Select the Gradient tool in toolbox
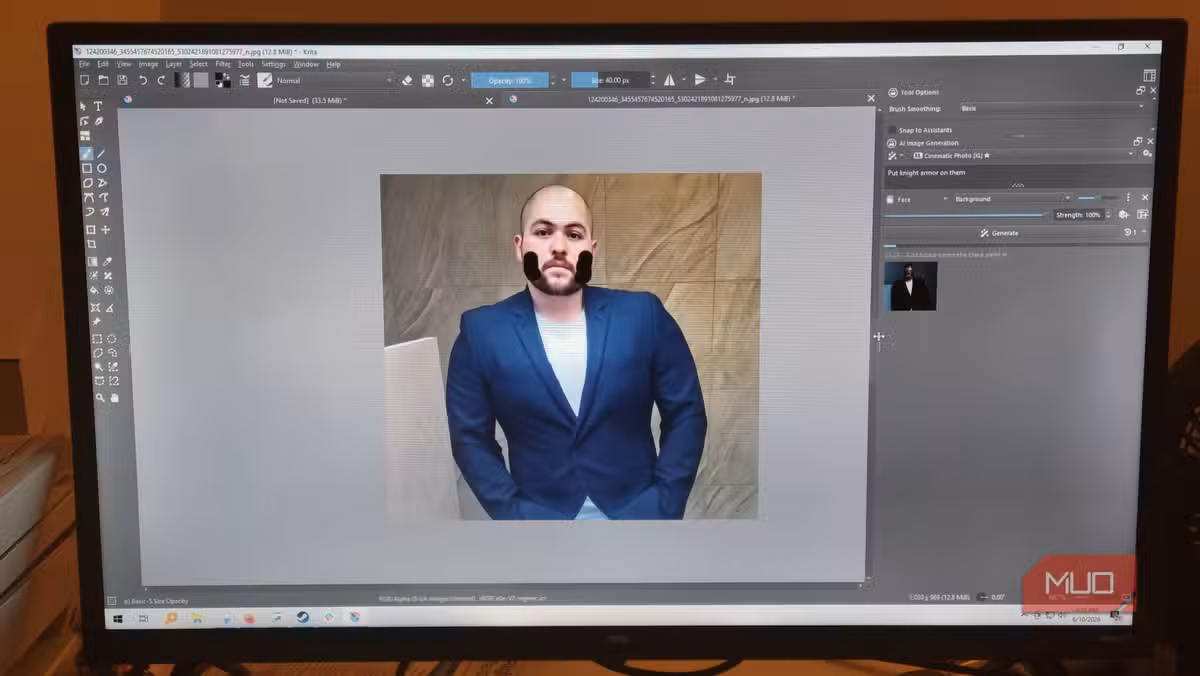Screen dimensions: 1200x676 click(93, 261)
